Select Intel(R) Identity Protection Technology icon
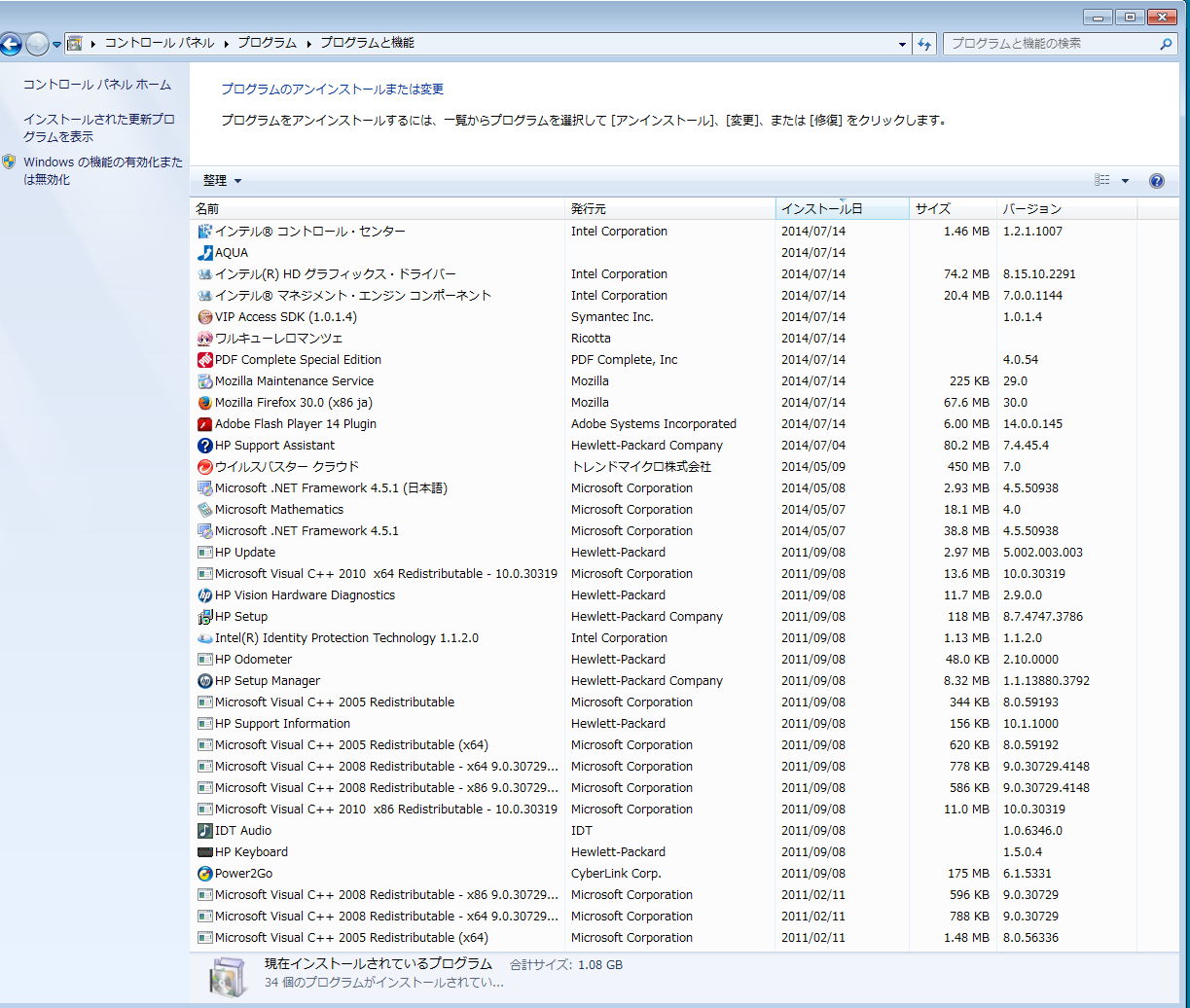Screen dimensions: 1190x1008 (x=204, y=638)
